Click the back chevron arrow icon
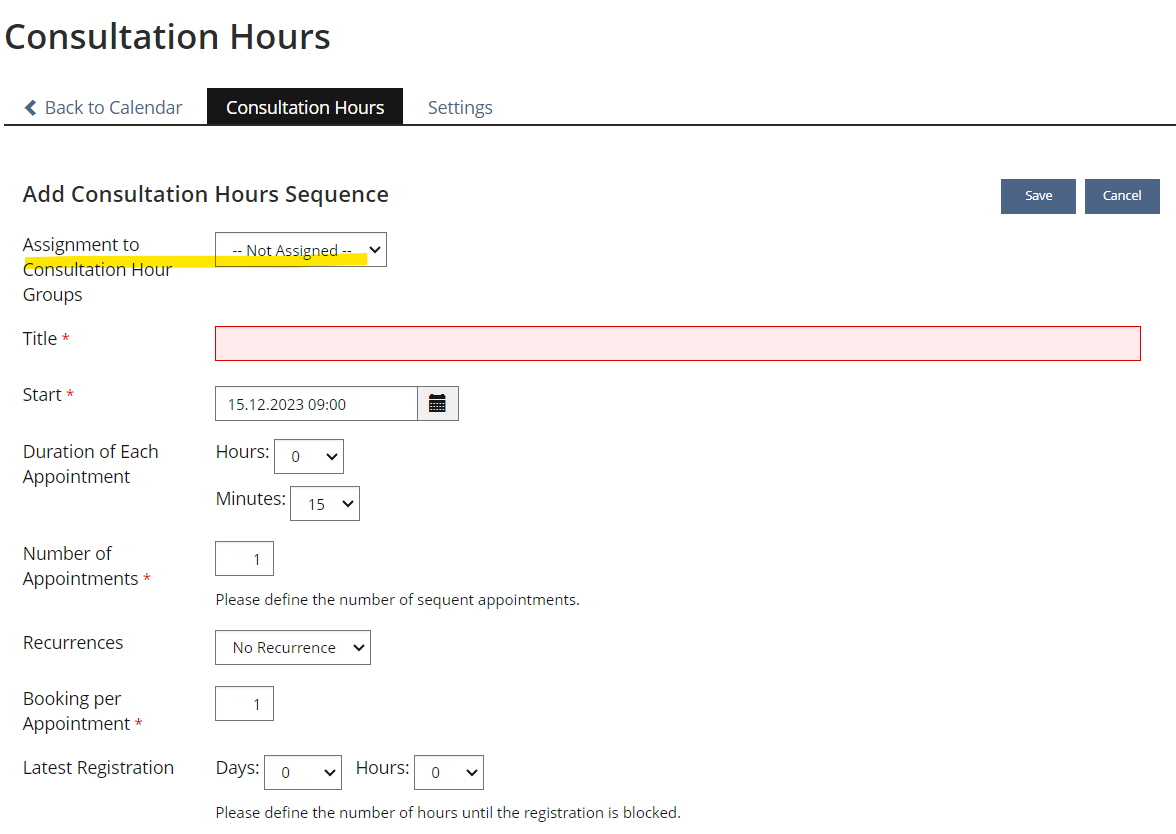Screen dimensions: 1176x834 (x=31, y=108)
